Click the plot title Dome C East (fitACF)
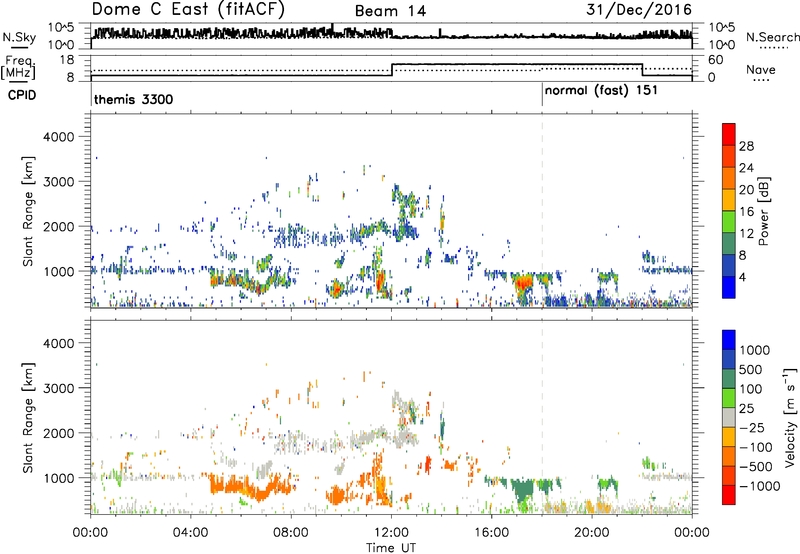800x554 pixels. pos(188,9)
